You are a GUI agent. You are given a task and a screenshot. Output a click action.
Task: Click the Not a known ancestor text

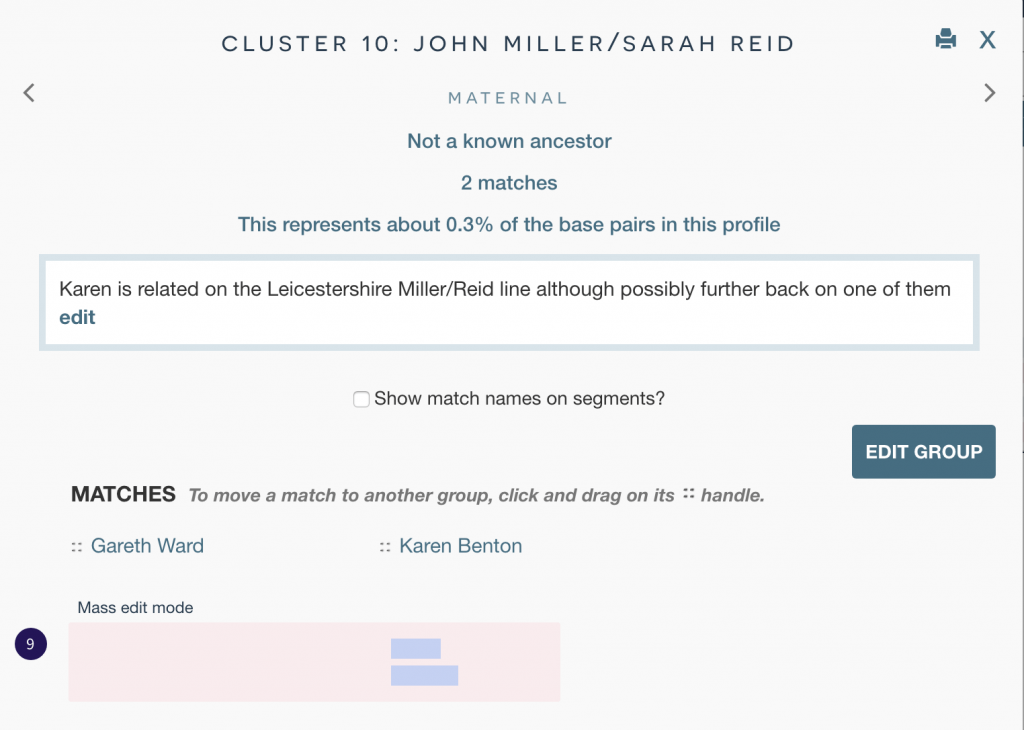pos(509,142)
